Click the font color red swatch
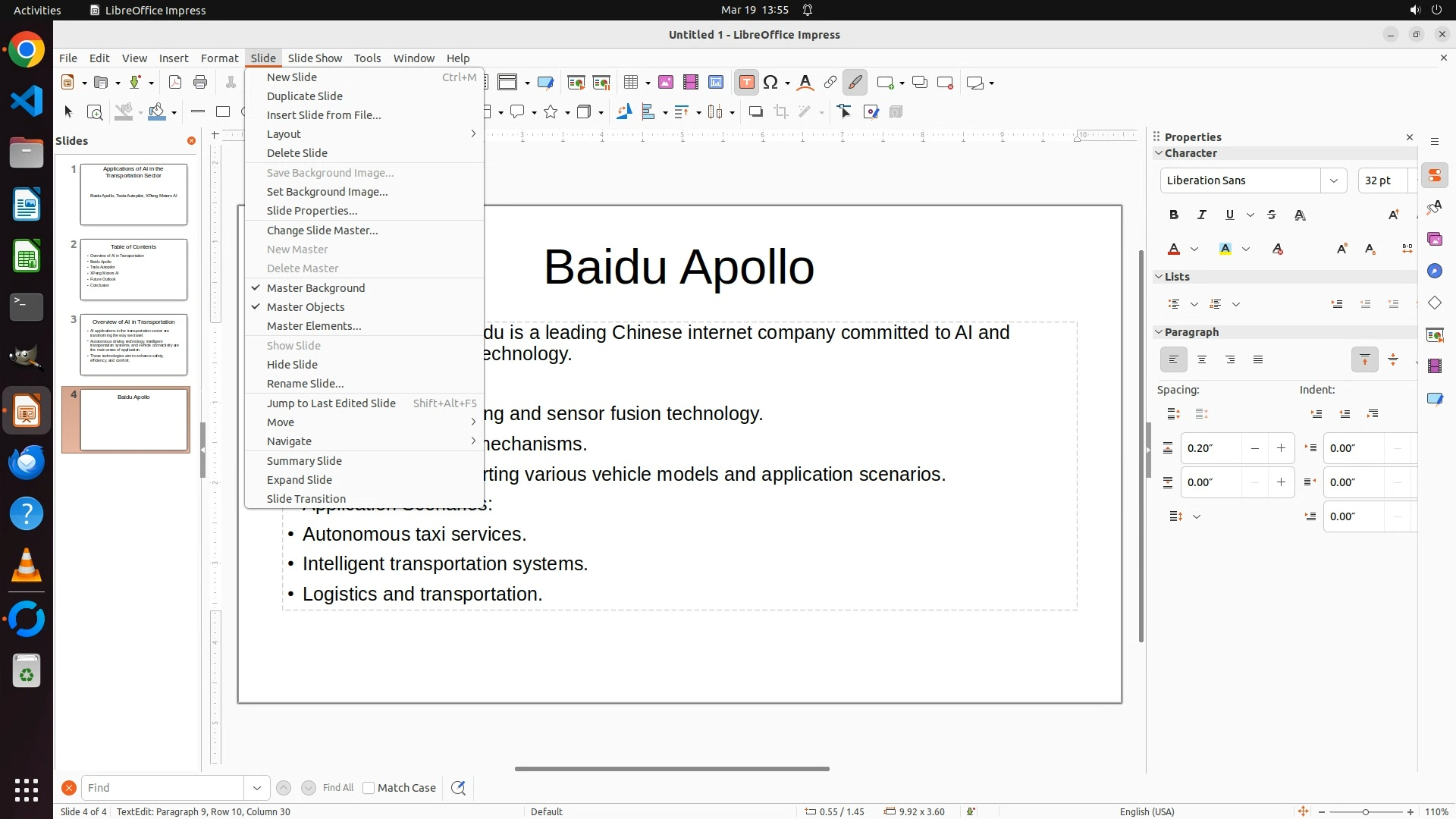This screenshot has width=1456, height=819. point(1174,249)
